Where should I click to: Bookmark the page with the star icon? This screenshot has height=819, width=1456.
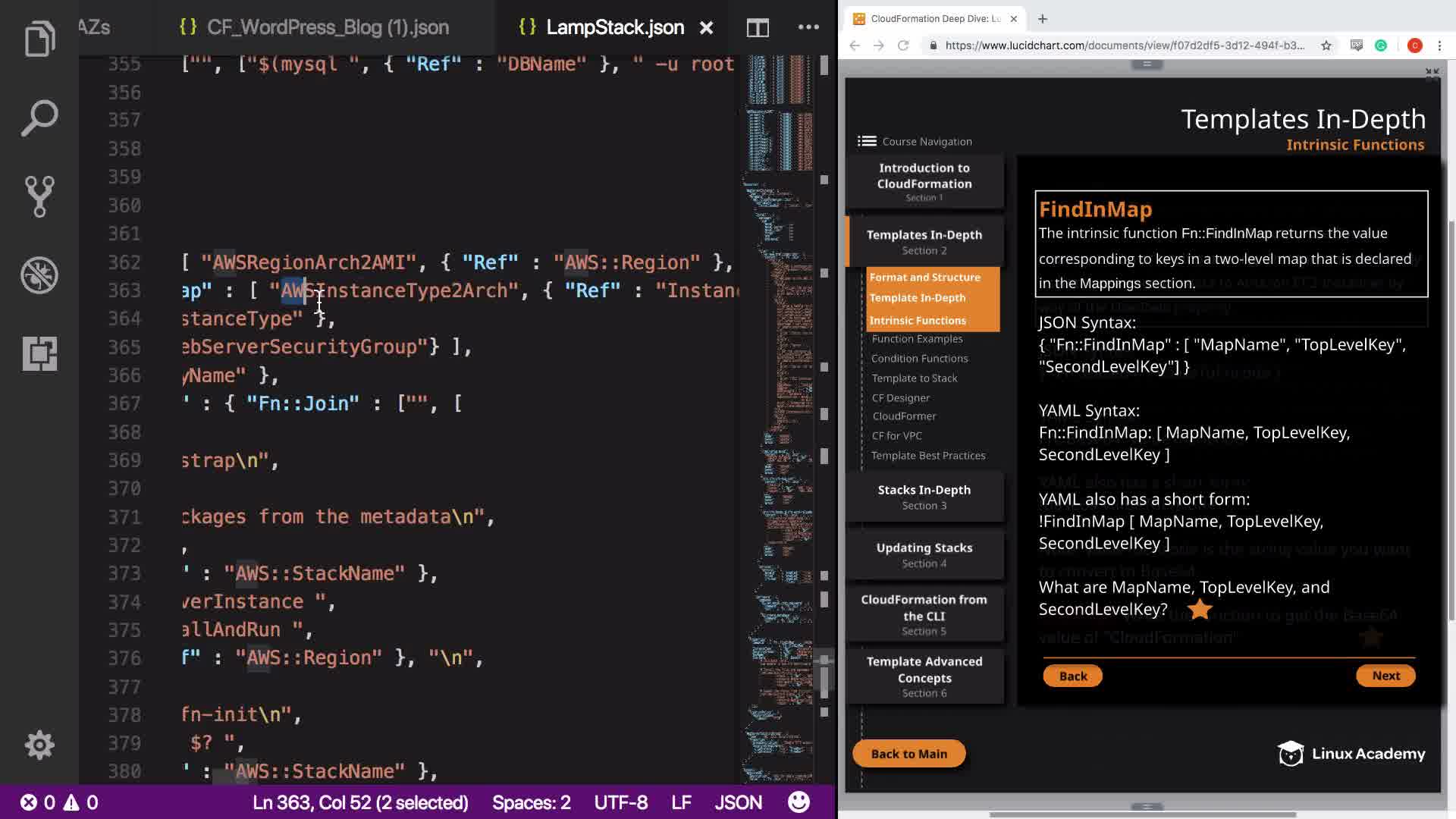pos(1326,45)
